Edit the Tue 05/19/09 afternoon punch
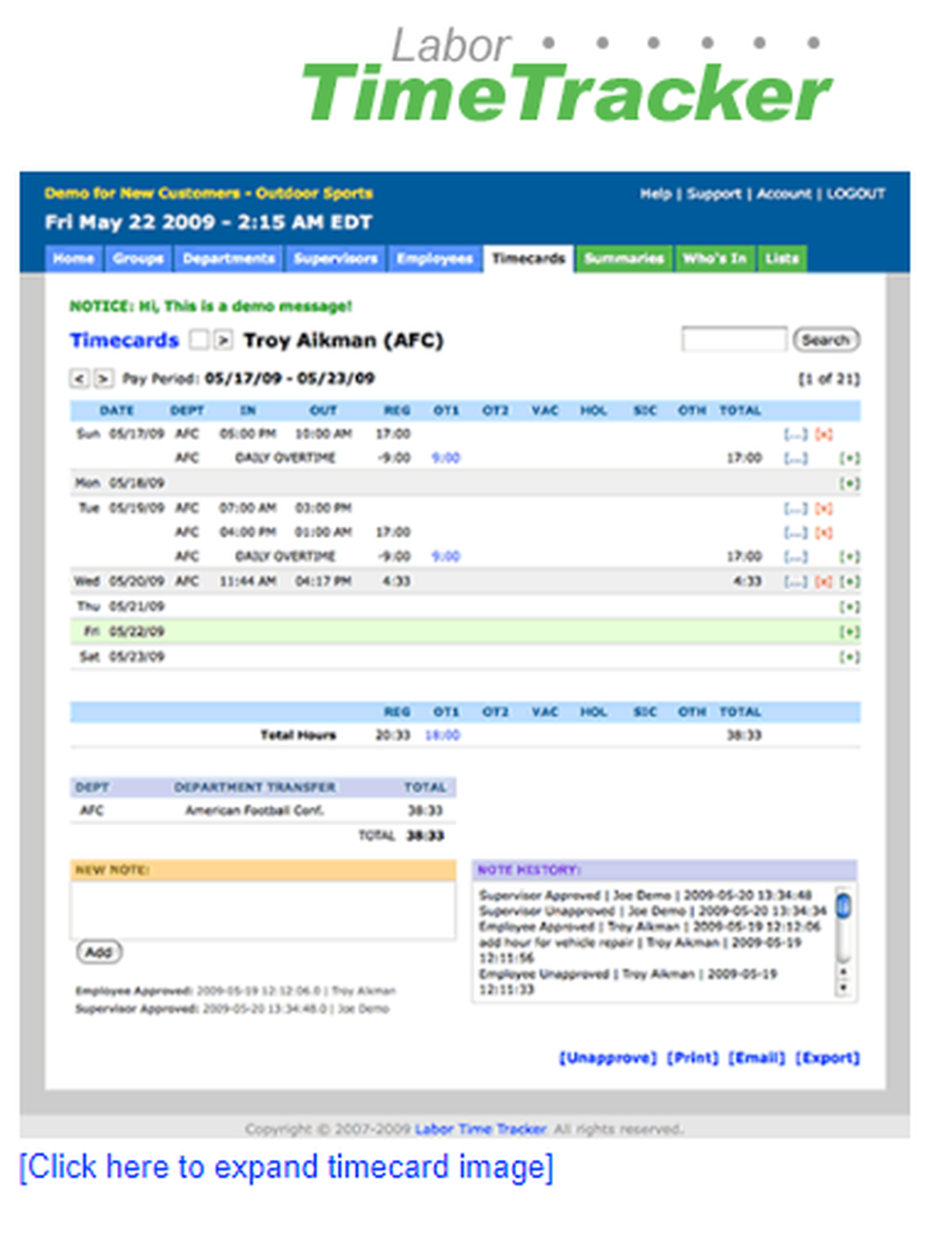This screenshot has height=1256, width=952. coord(796,531)
